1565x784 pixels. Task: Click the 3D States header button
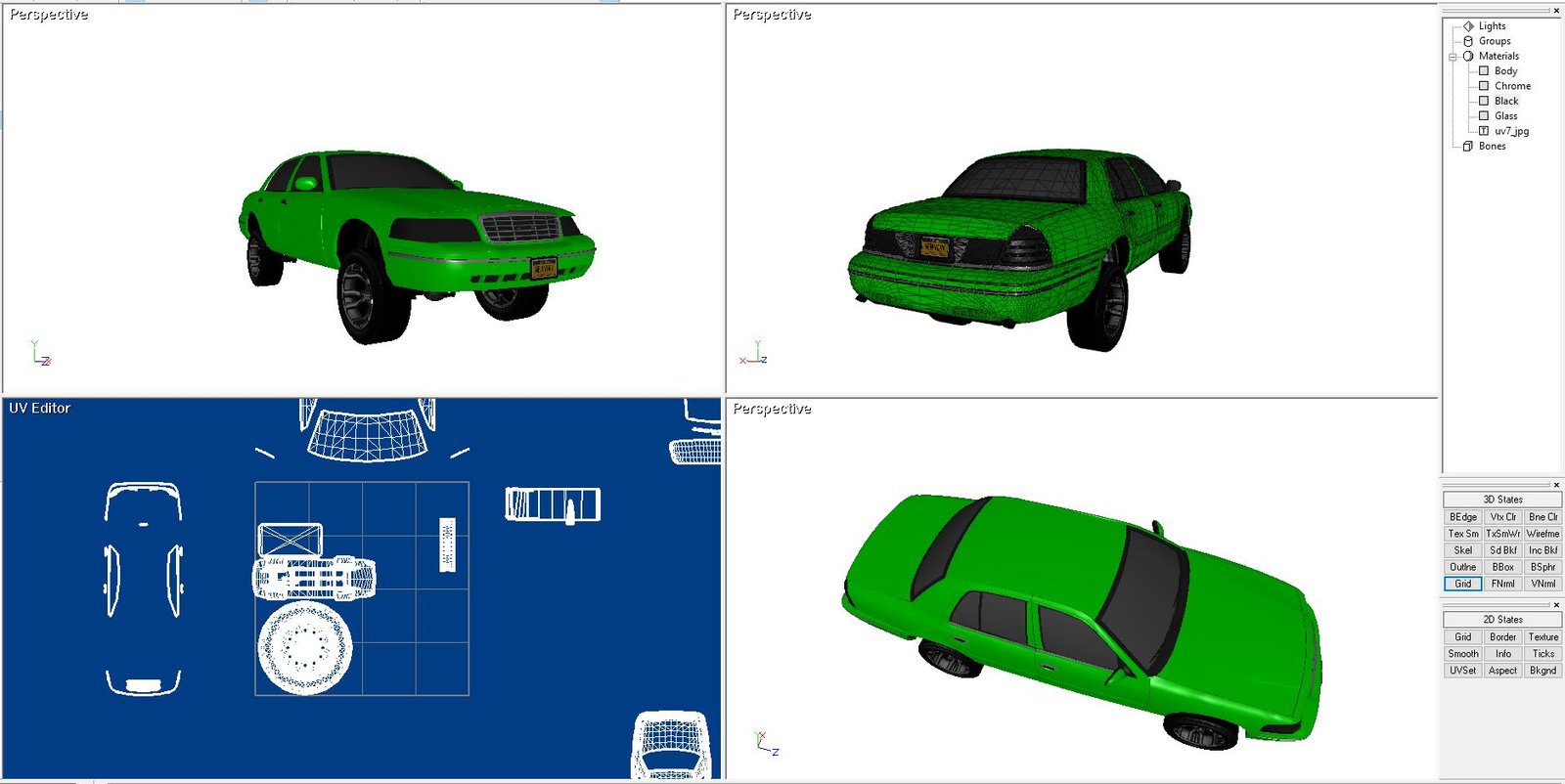point(1502,500)
